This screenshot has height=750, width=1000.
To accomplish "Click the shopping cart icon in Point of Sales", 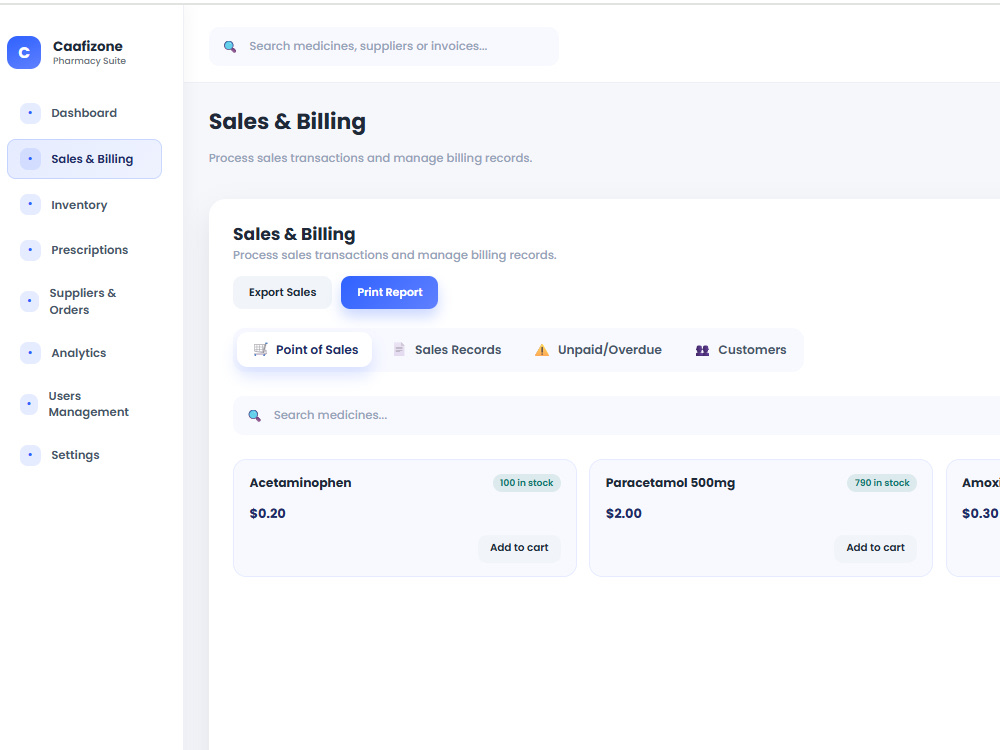I will pyautogui.click(x=260, y=349).
